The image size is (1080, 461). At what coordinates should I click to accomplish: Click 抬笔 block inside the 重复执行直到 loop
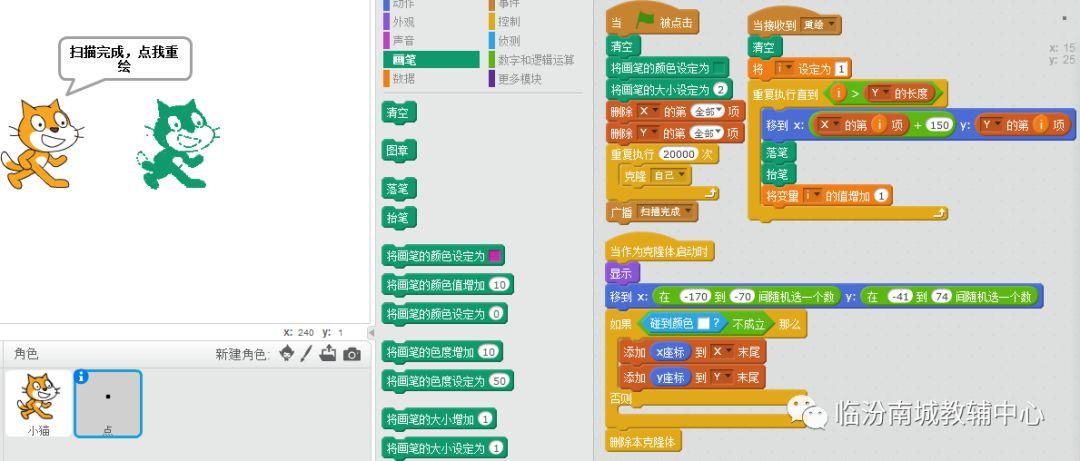point(778,174)
